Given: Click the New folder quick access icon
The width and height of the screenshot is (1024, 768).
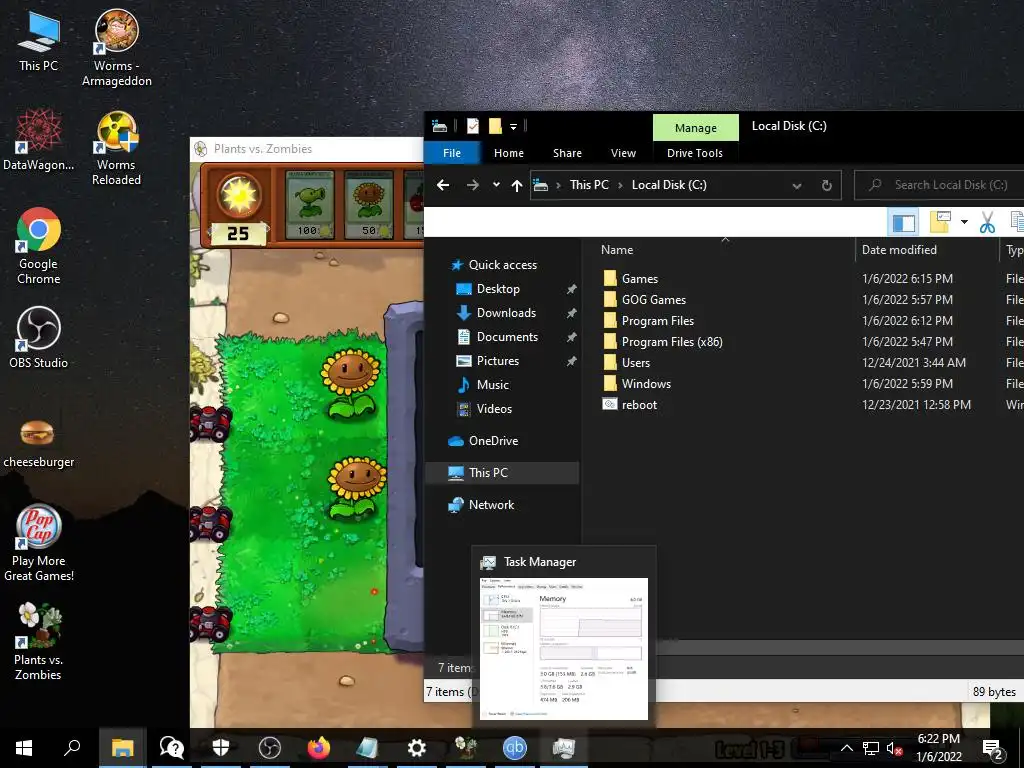Looking at the screenshot, I should coord(495,126).
